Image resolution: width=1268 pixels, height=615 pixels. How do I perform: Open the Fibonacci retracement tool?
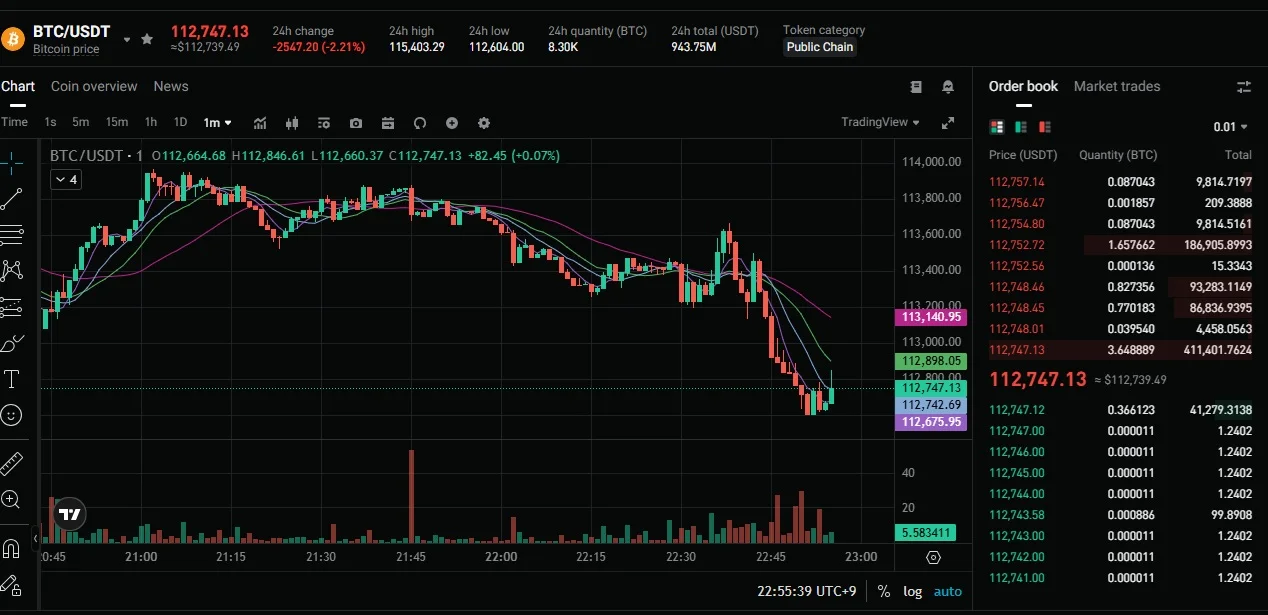pos(12,235)
